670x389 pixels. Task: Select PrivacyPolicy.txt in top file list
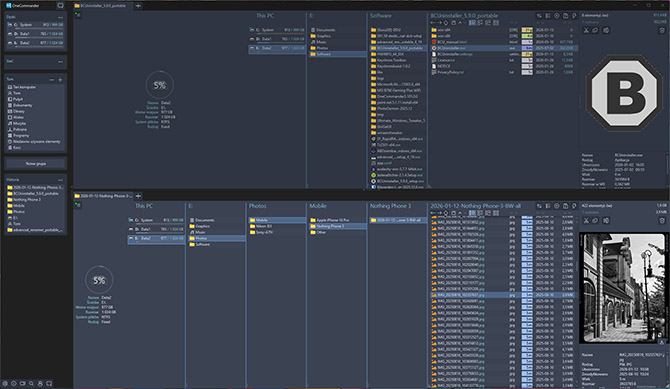(503, 72)
